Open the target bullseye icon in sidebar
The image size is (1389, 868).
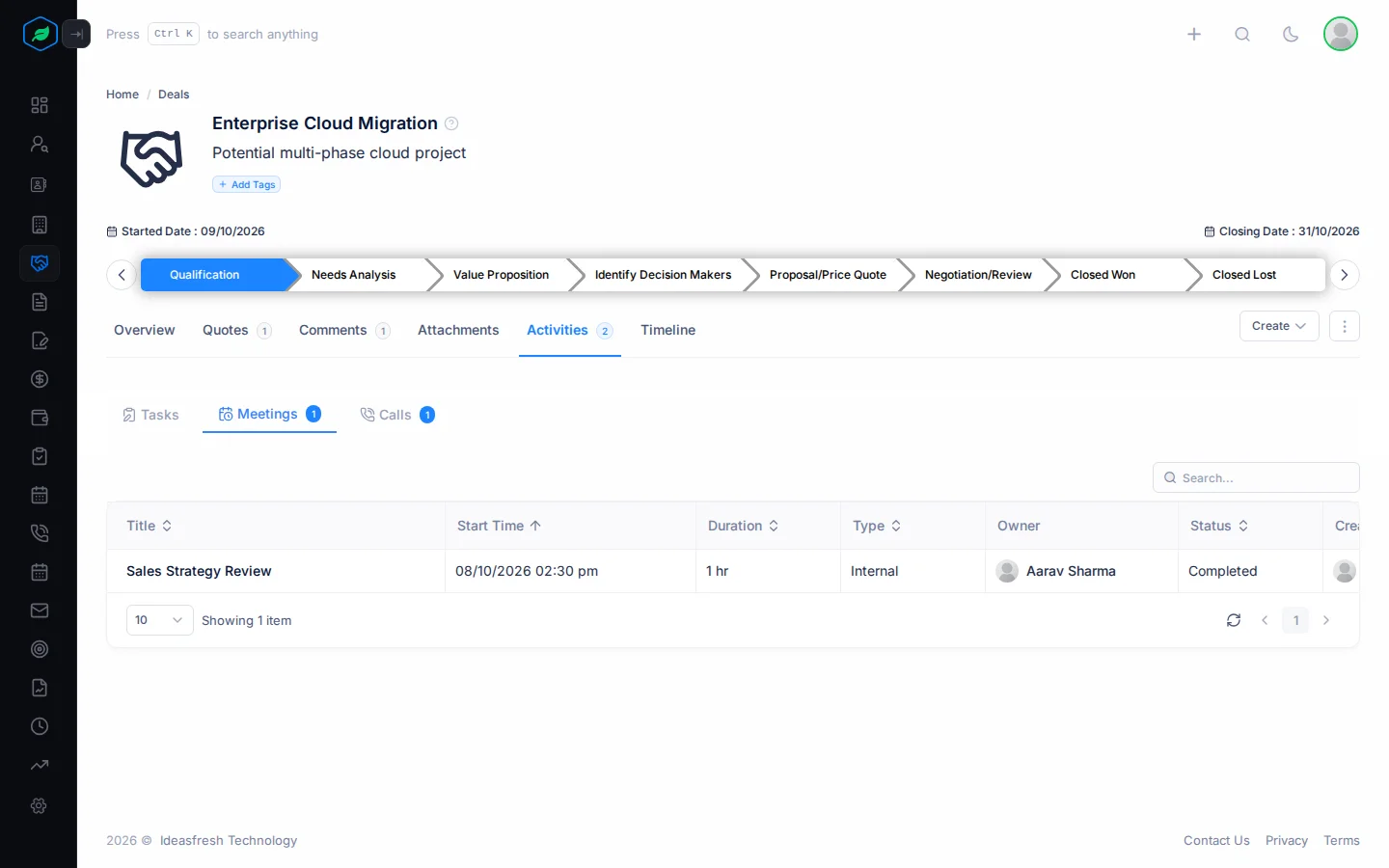click(x=40, y=649)
